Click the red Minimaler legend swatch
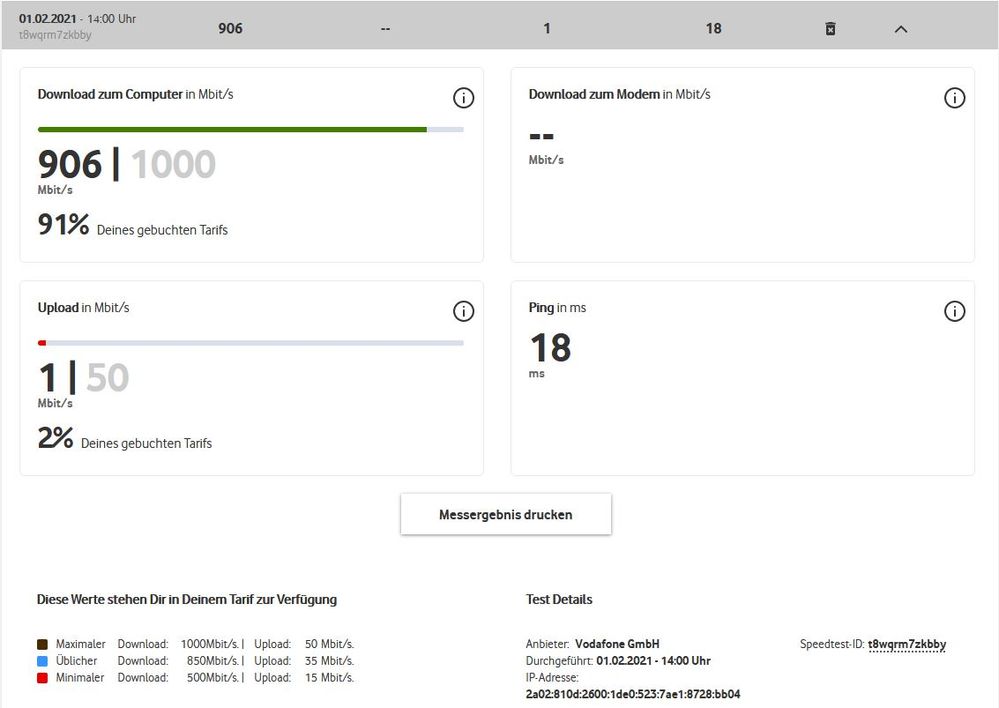Viewport: 999px width, 708px height. tap(43, 677)
